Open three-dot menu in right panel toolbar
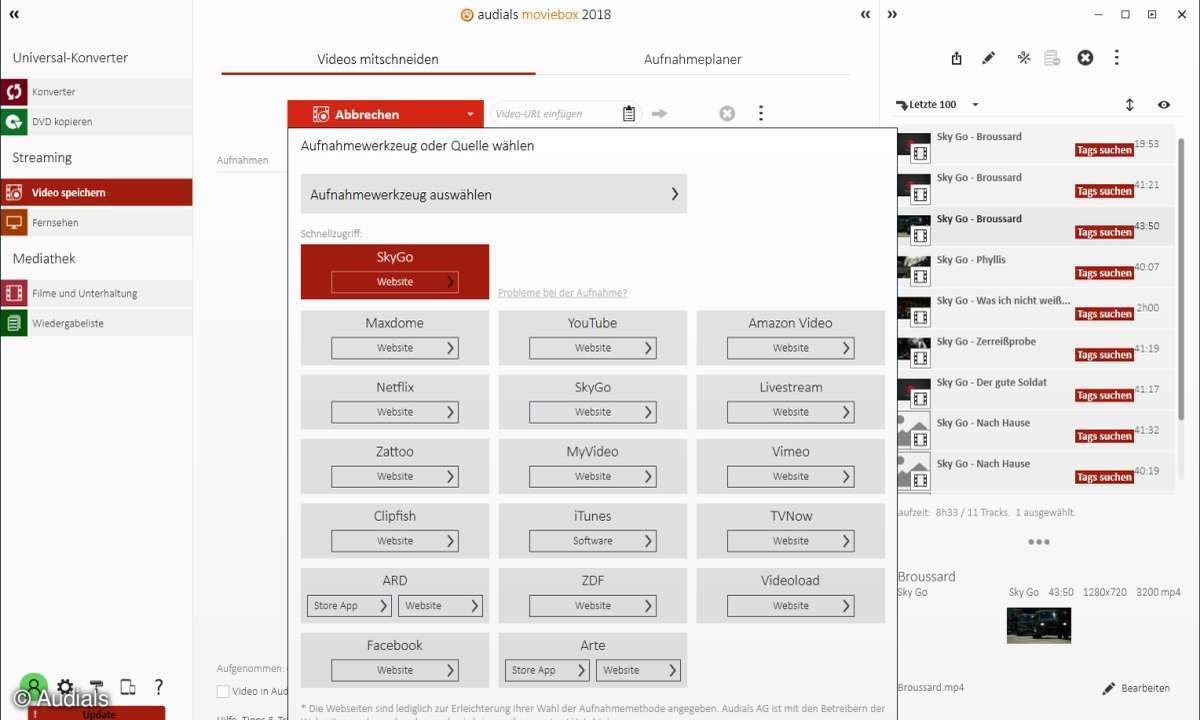The image size is (1200, 720). pos(1116,58)
